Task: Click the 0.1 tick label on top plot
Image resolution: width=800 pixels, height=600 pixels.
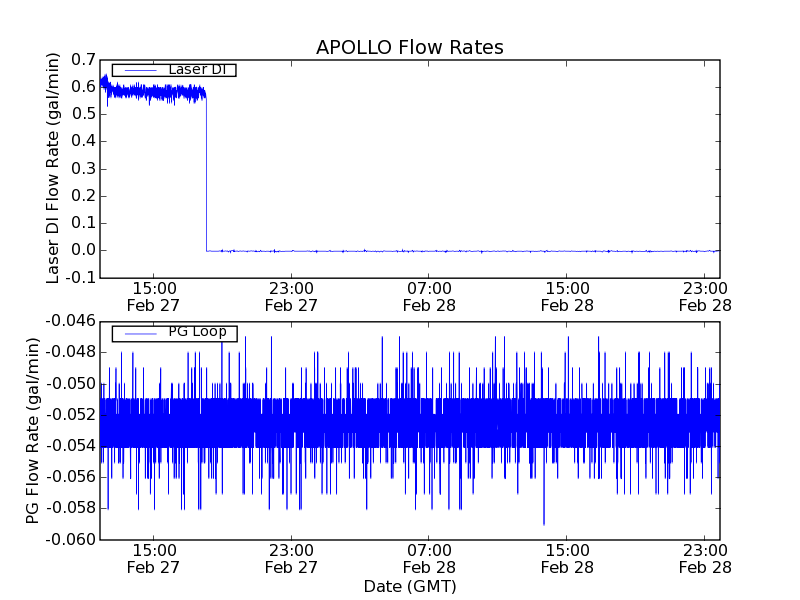Action: pos(84,223)
